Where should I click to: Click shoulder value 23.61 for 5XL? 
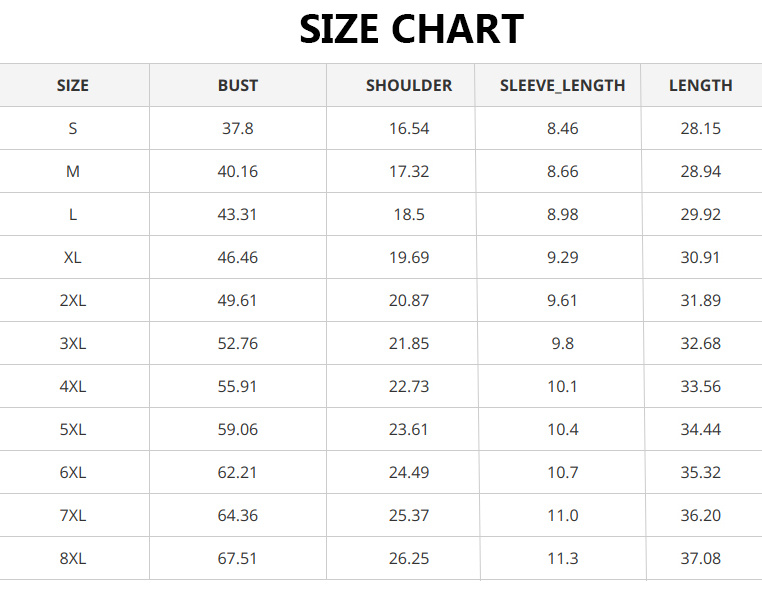409,430
